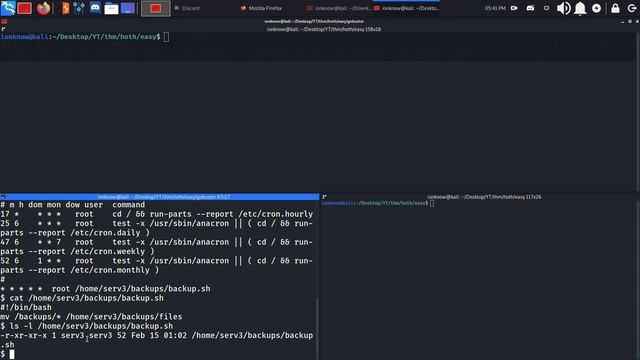Image resolution: width=640 pixels, height=360 pixels.
Task: Click the 05:41 PM clock
Action: coord(495,8)
